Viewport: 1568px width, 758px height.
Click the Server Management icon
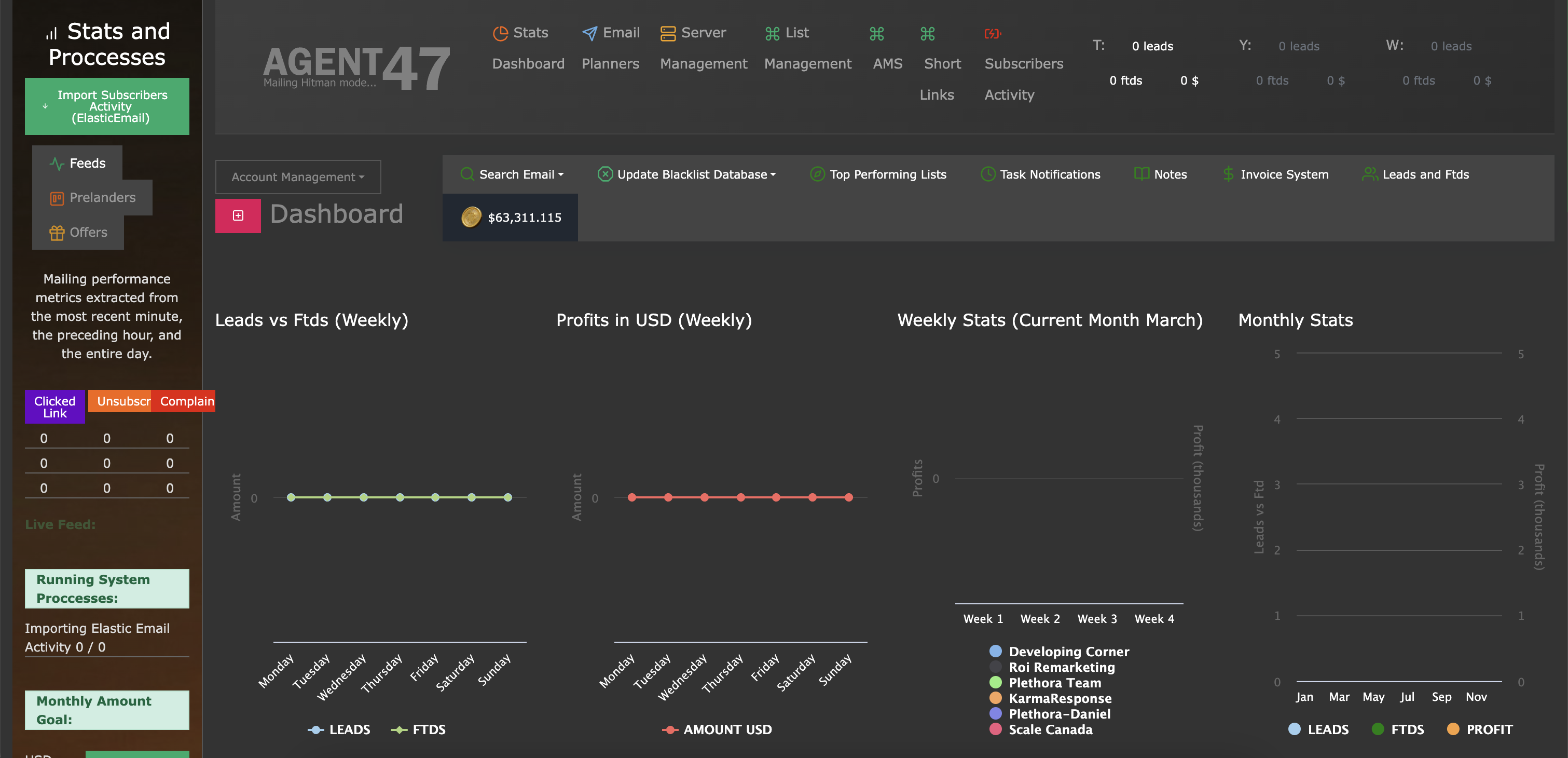tap(668, 33)
